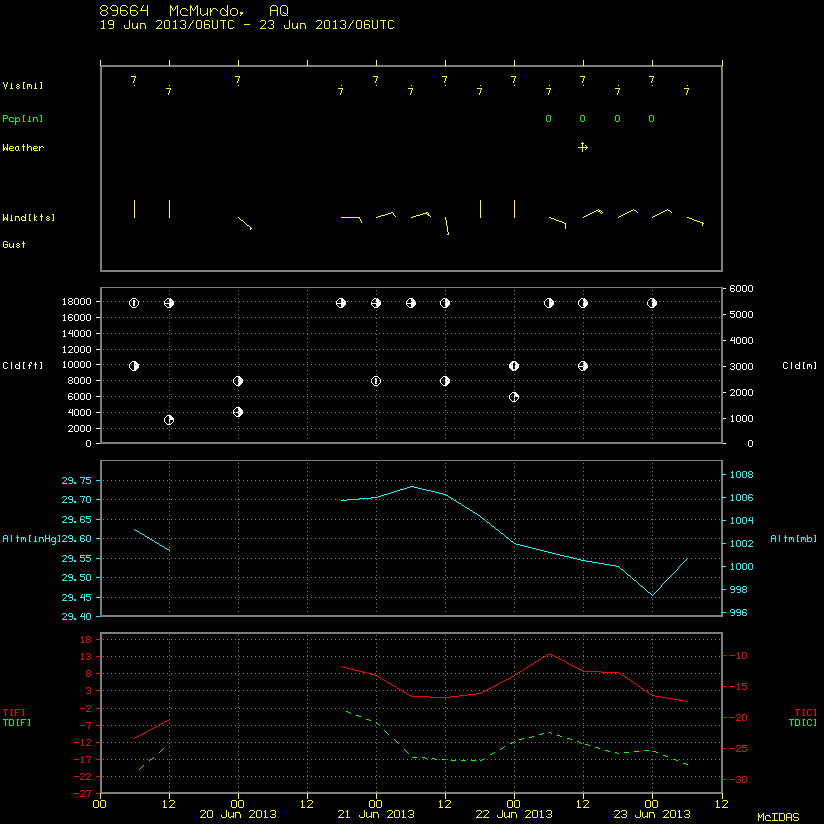Click the pressure peak on cyan line
The width and height of the screenshot is (824, 824).
point(412,486)
